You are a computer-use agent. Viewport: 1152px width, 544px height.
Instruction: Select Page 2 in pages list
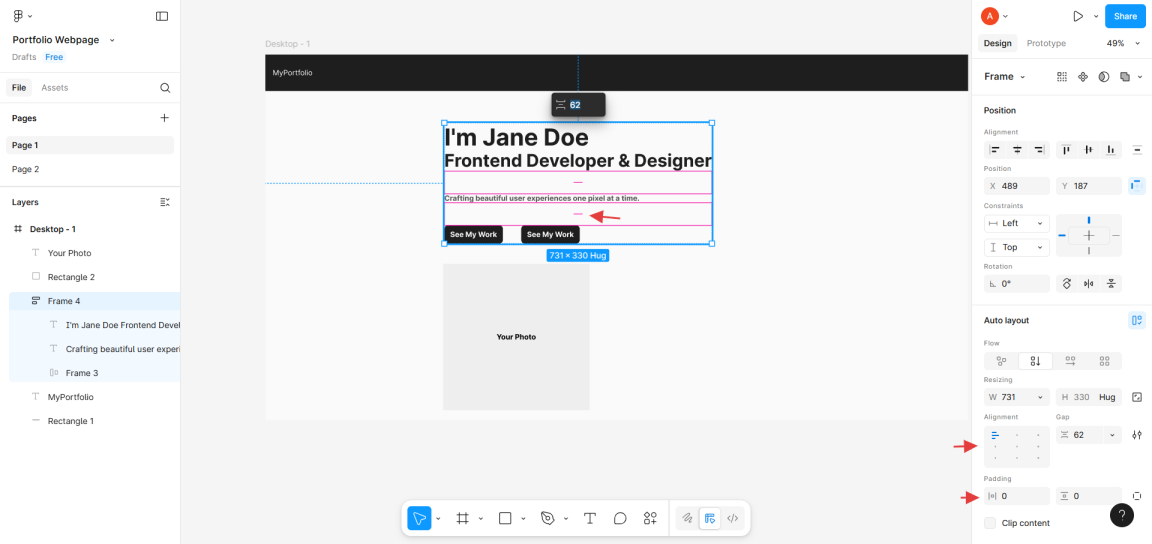click(x=26, y=169)
